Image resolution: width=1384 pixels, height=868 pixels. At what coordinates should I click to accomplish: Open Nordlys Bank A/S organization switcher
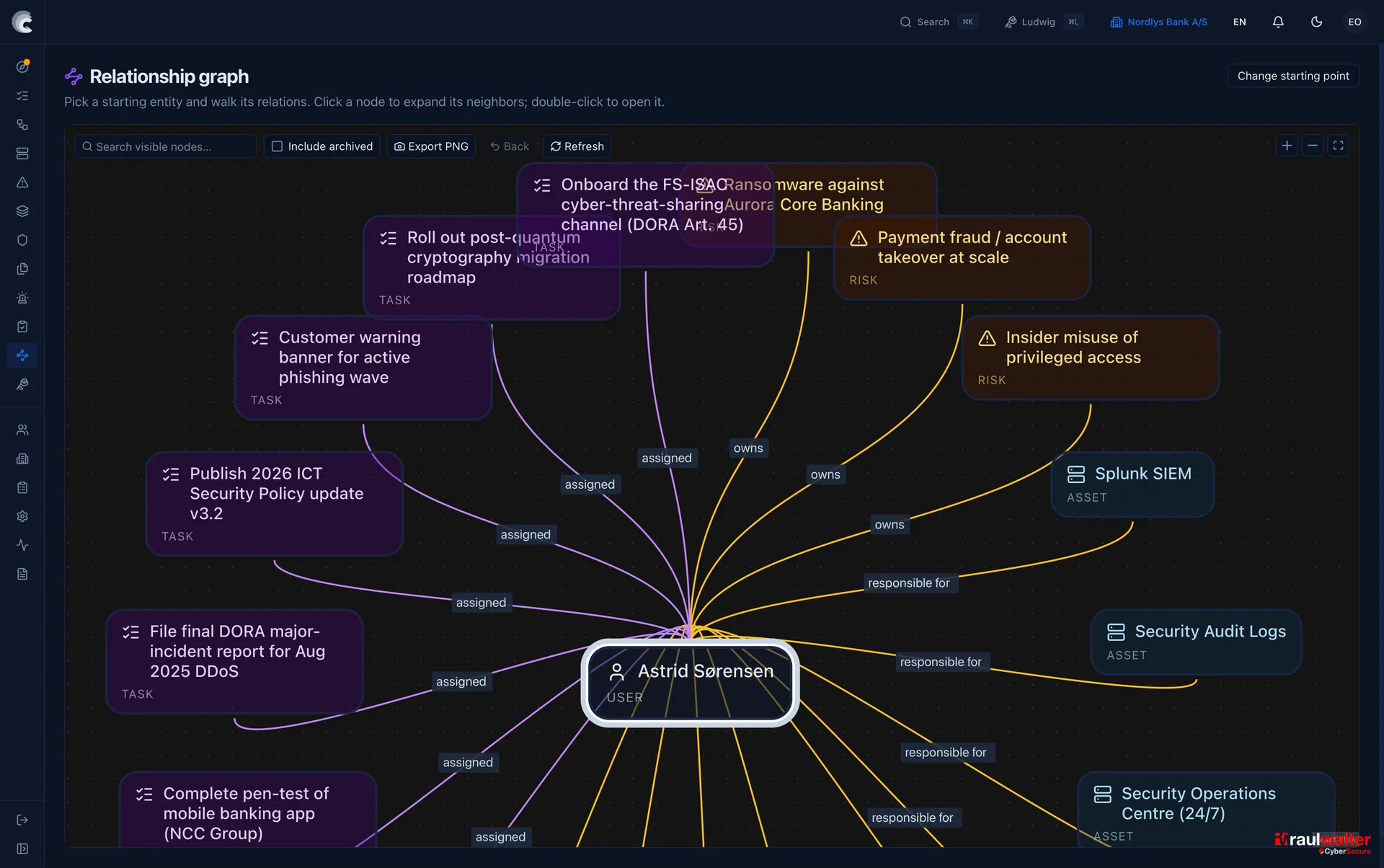pos(1158,22)
